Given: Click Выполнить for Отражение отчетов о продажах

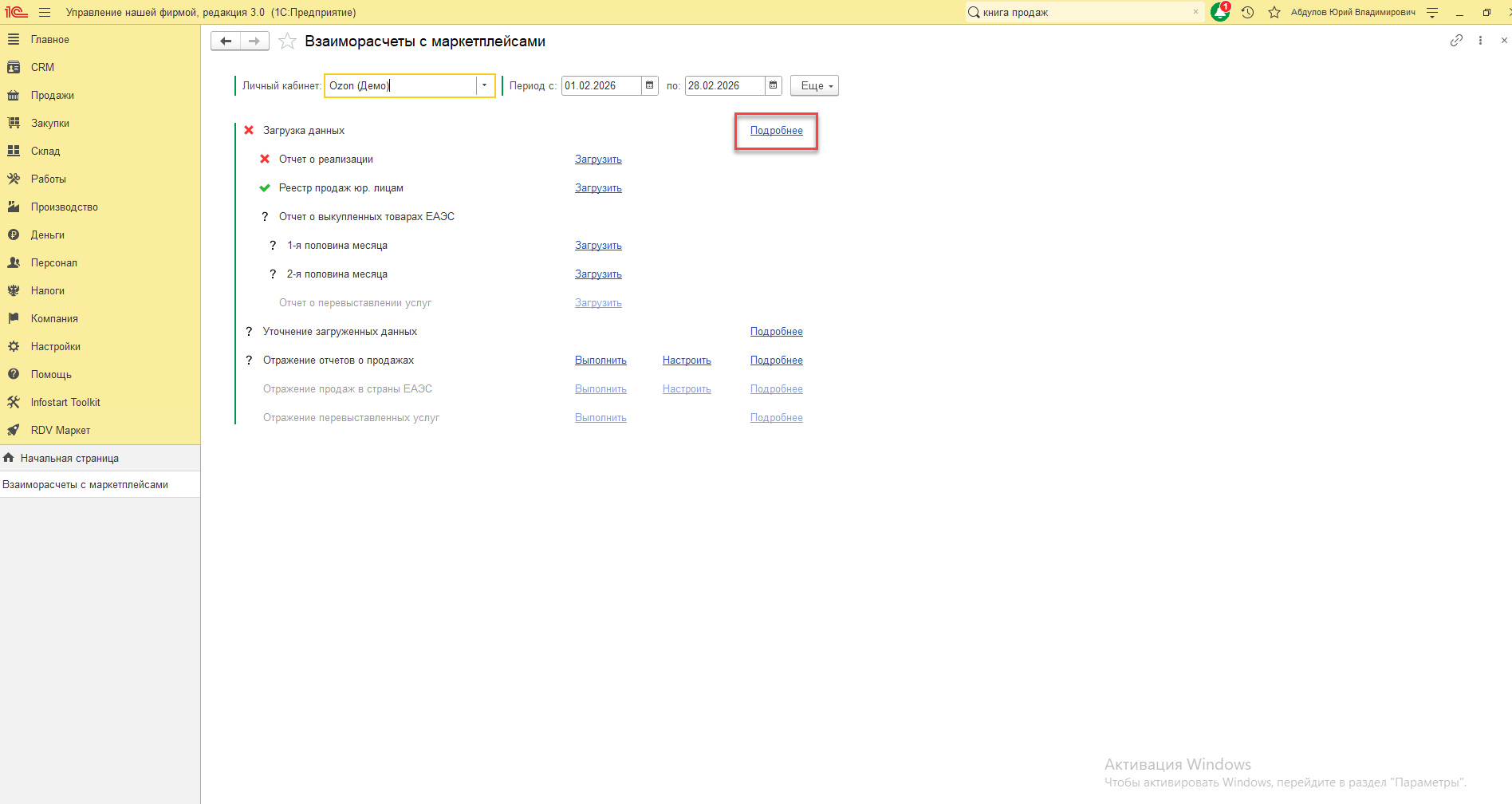Looking at the screenshot, I should (x=600, y=361).
